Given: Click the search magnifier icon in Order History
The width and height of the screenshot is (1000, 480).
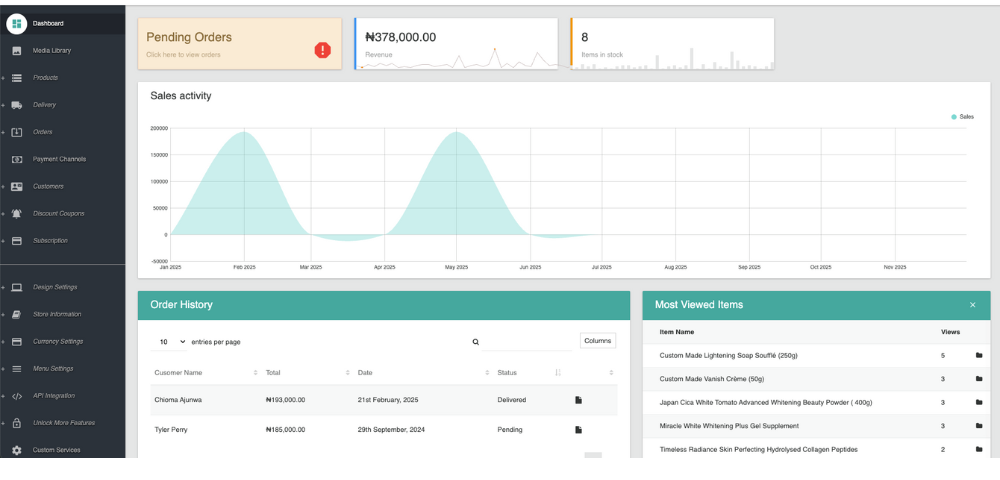Looking at the screenshot, I should coord(476,342).
